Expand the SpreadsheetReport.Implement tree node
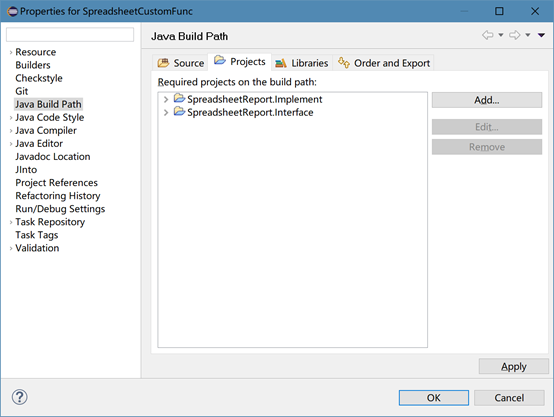The image size is (554, 417). [x=166, y=100]
